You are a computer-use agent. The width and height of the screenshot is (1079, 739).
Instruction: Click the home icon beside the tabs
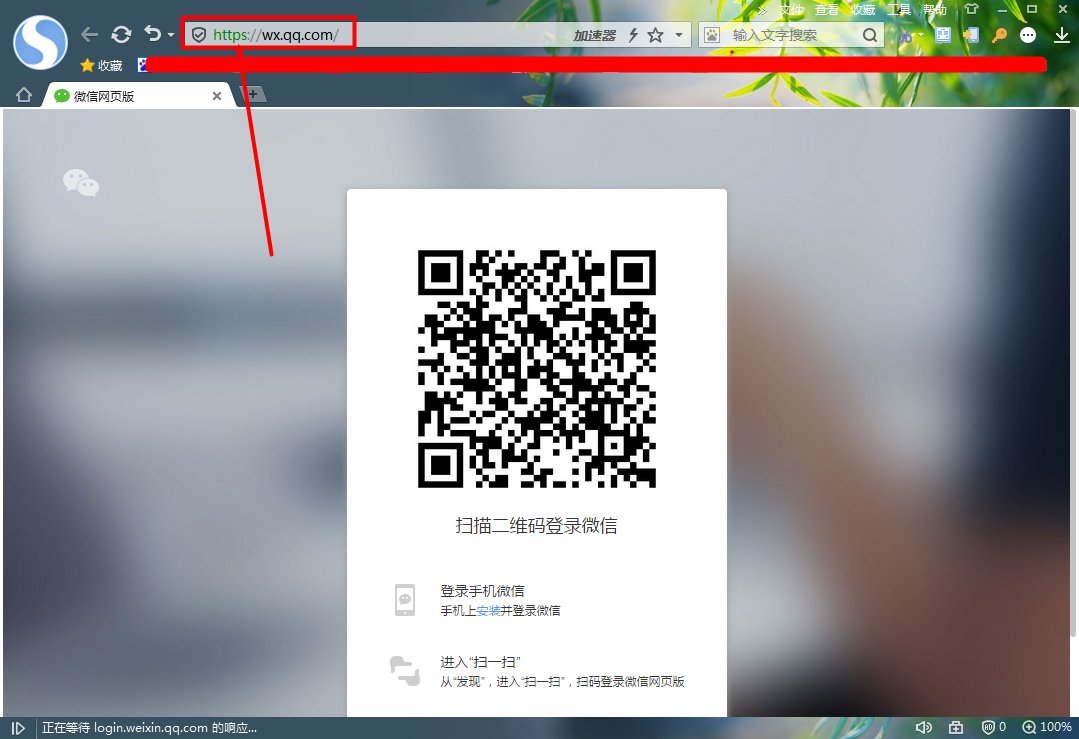coord(23,95)
